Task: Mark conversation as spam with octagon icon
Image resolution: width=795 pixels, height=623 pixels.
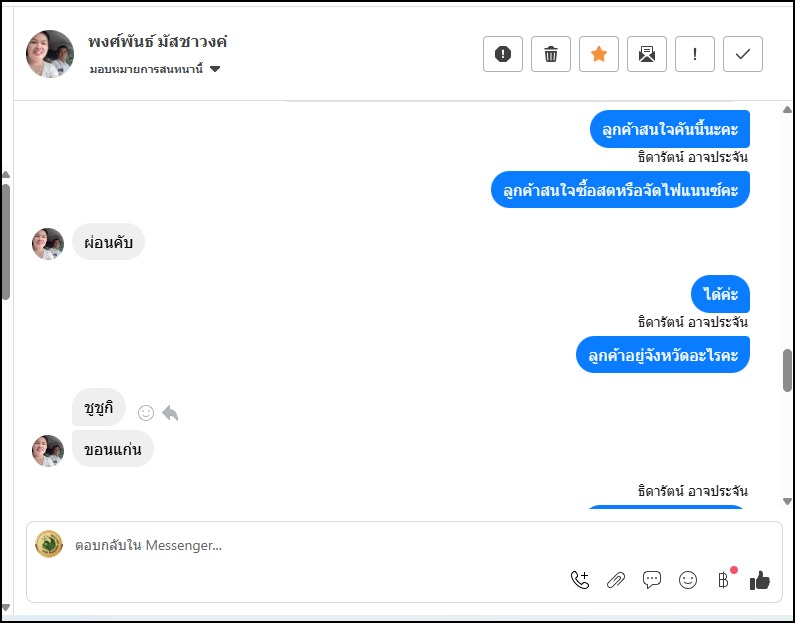Action: click(503, 54)
